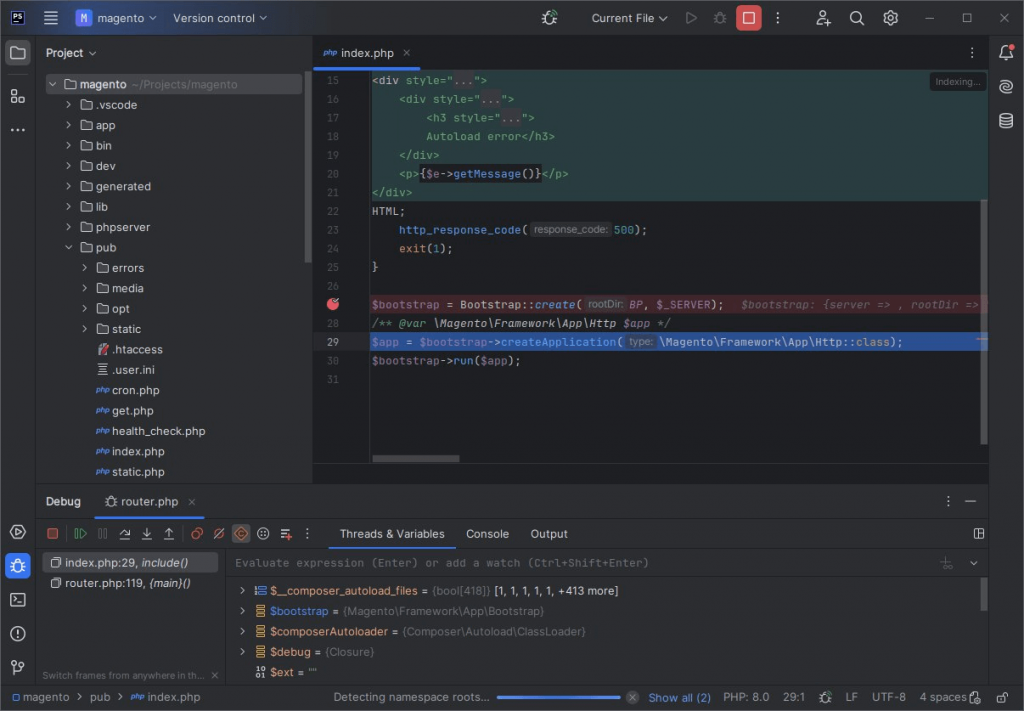Viewport: 1024px width, 711px height.
Task: Open AI Assistant spiral icon
Action: (1006, 86)
